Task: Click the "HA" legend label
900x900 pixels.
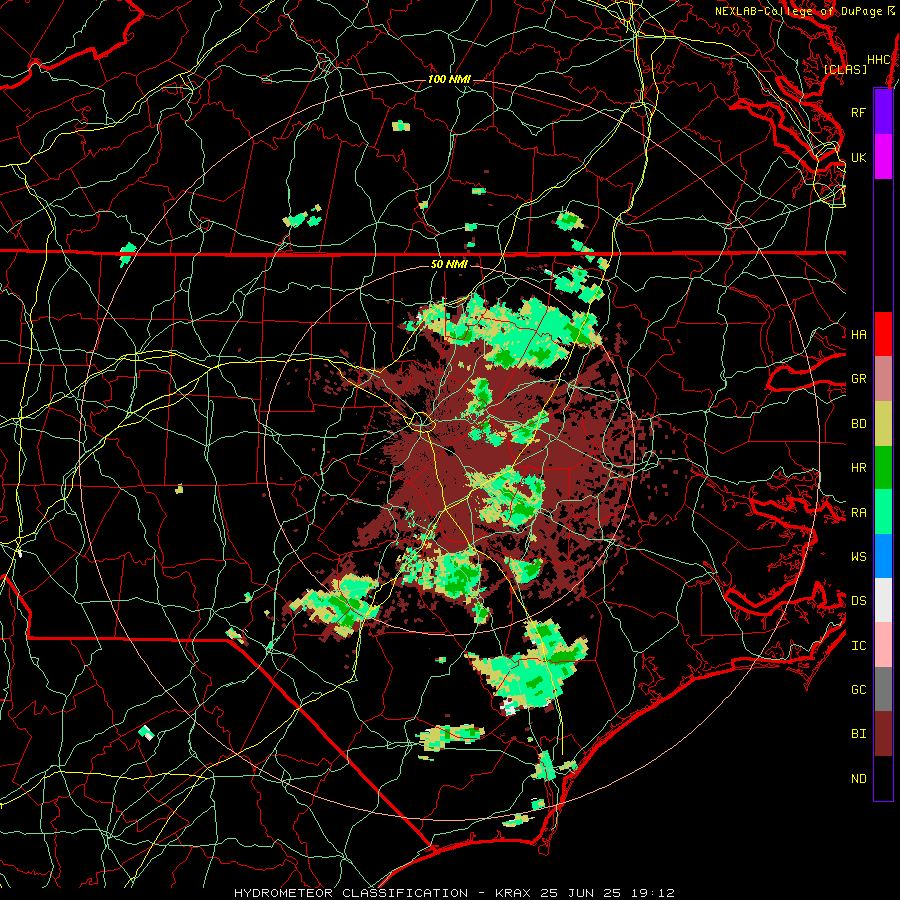Action: pos(858,334)
